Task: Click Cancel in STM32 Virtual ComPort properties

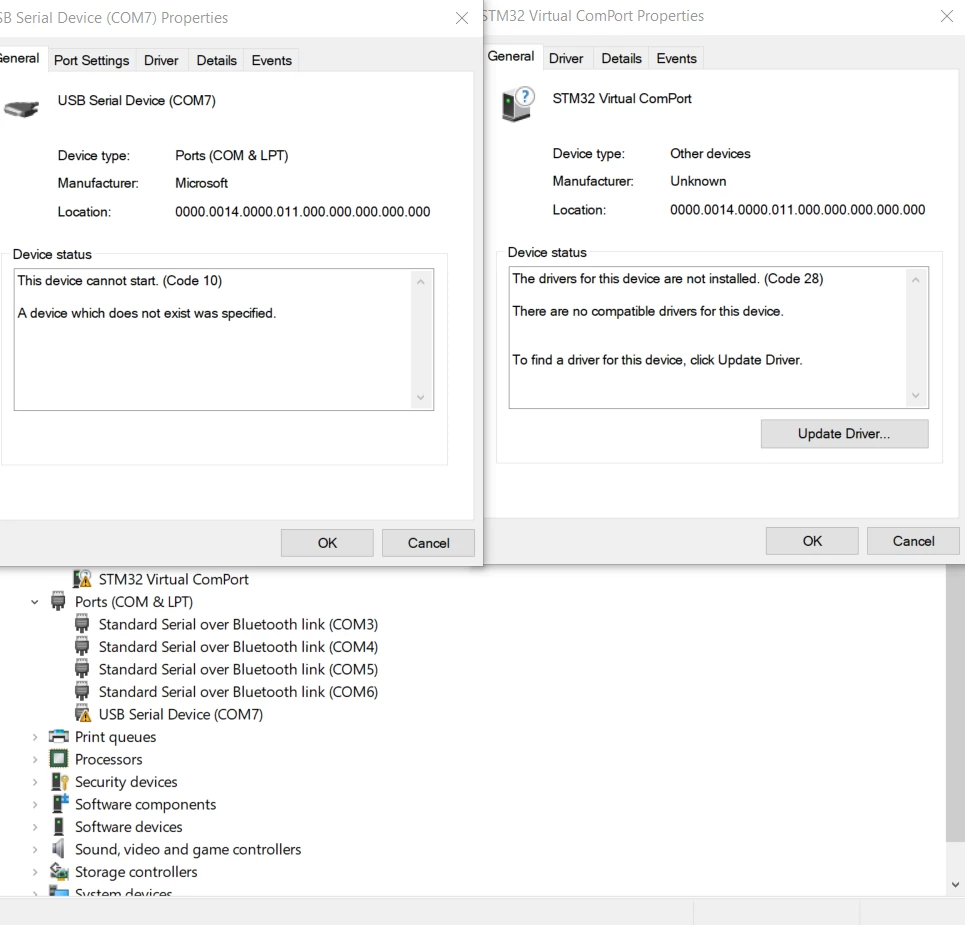Action: [x=913, y=541]
